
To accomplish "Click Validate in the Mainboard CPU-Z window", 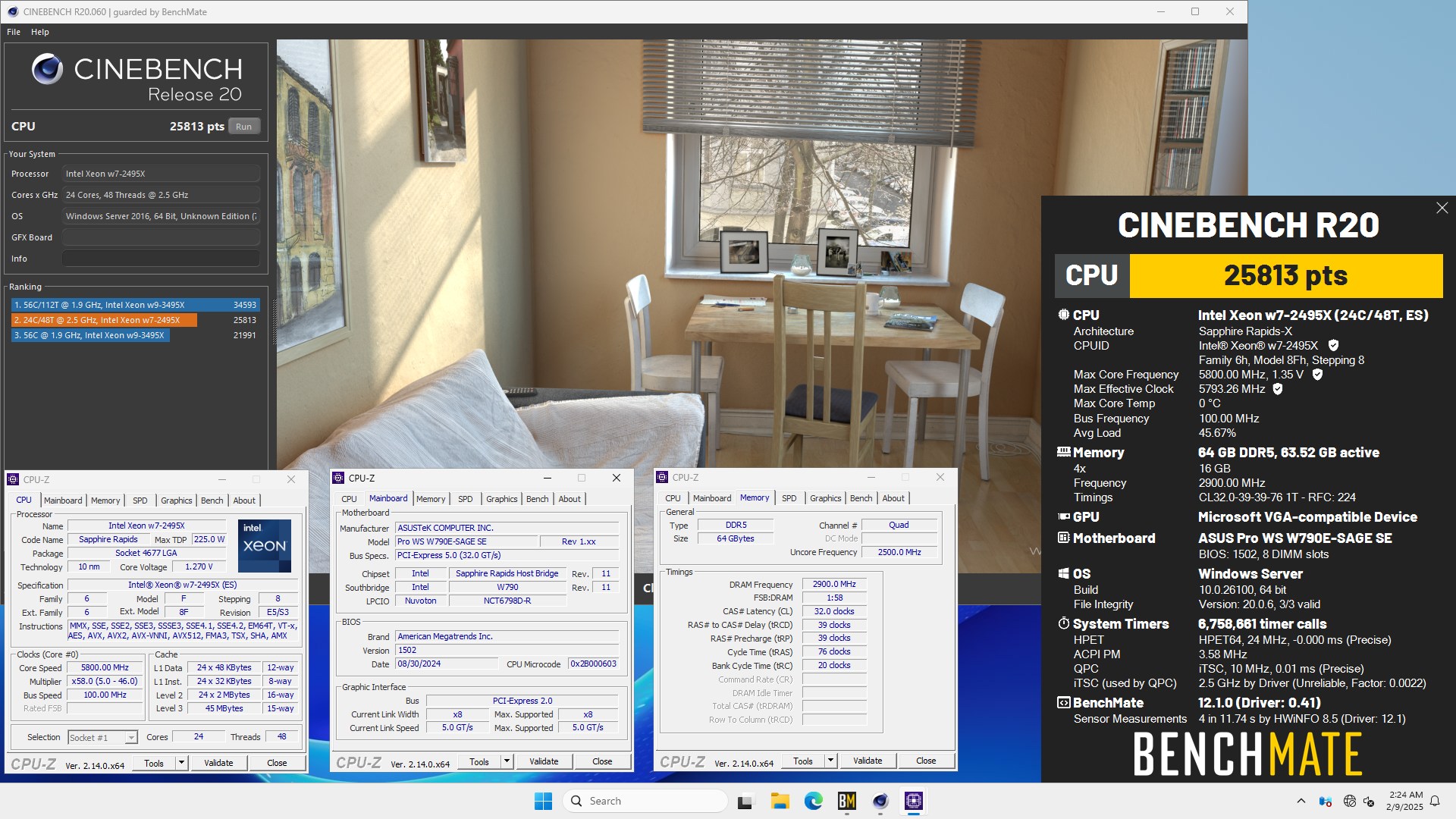I will point(544,761).
